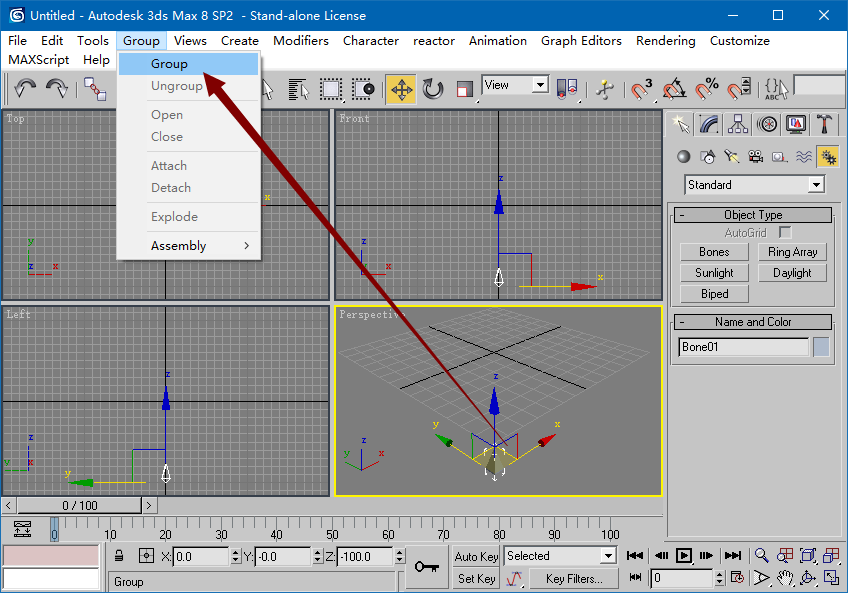Open the Modifiers menu

coord(301,41)
